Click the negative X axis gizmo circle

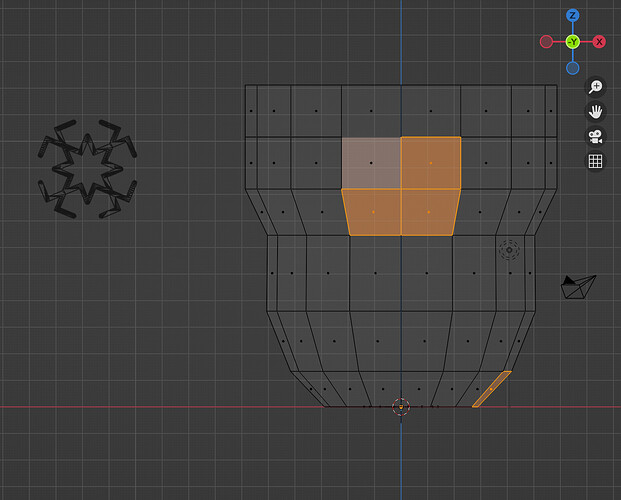(x=546, y=42)
